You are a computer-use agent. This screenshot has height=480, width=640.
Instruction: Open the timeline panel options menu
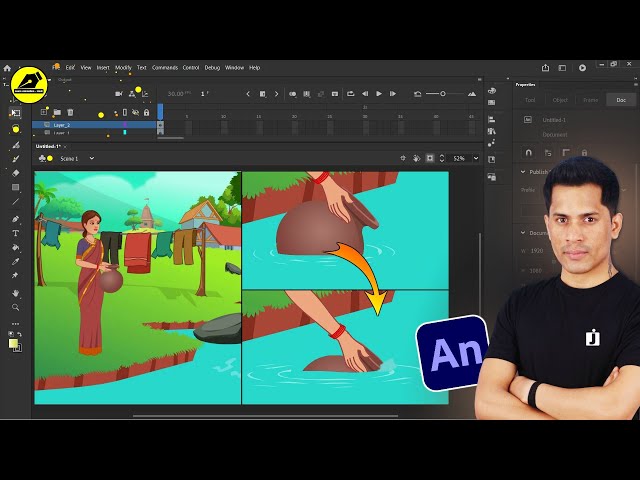tap(480, 80)
